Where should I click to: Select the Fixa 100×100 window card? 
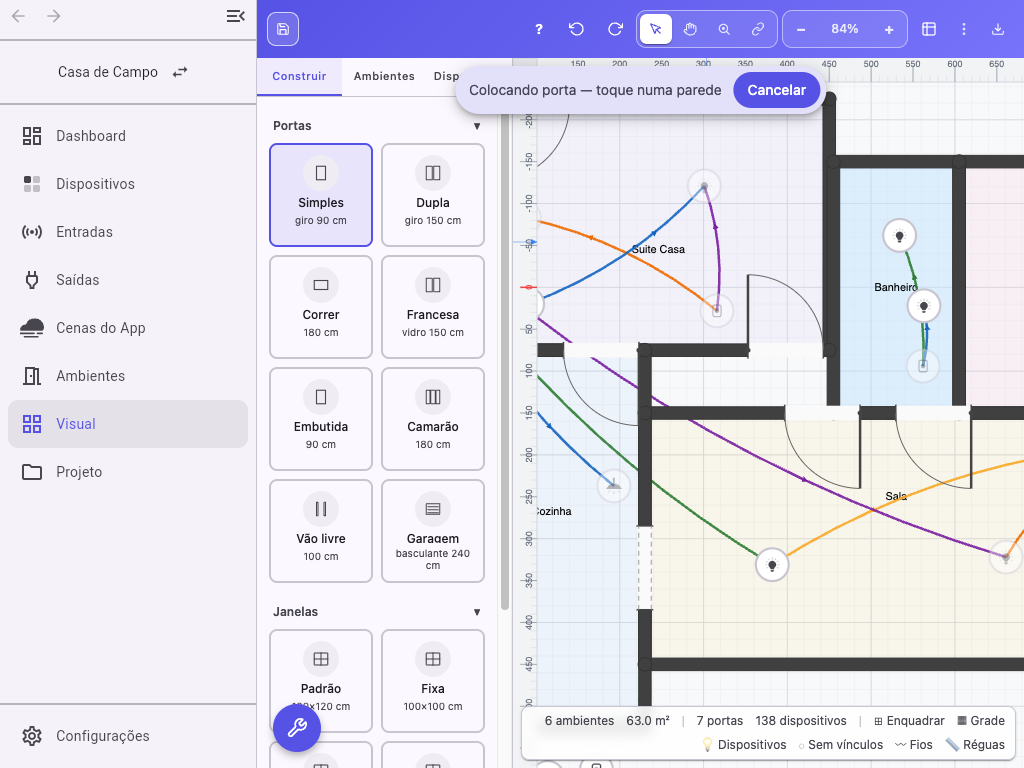(x=433, y=681)
